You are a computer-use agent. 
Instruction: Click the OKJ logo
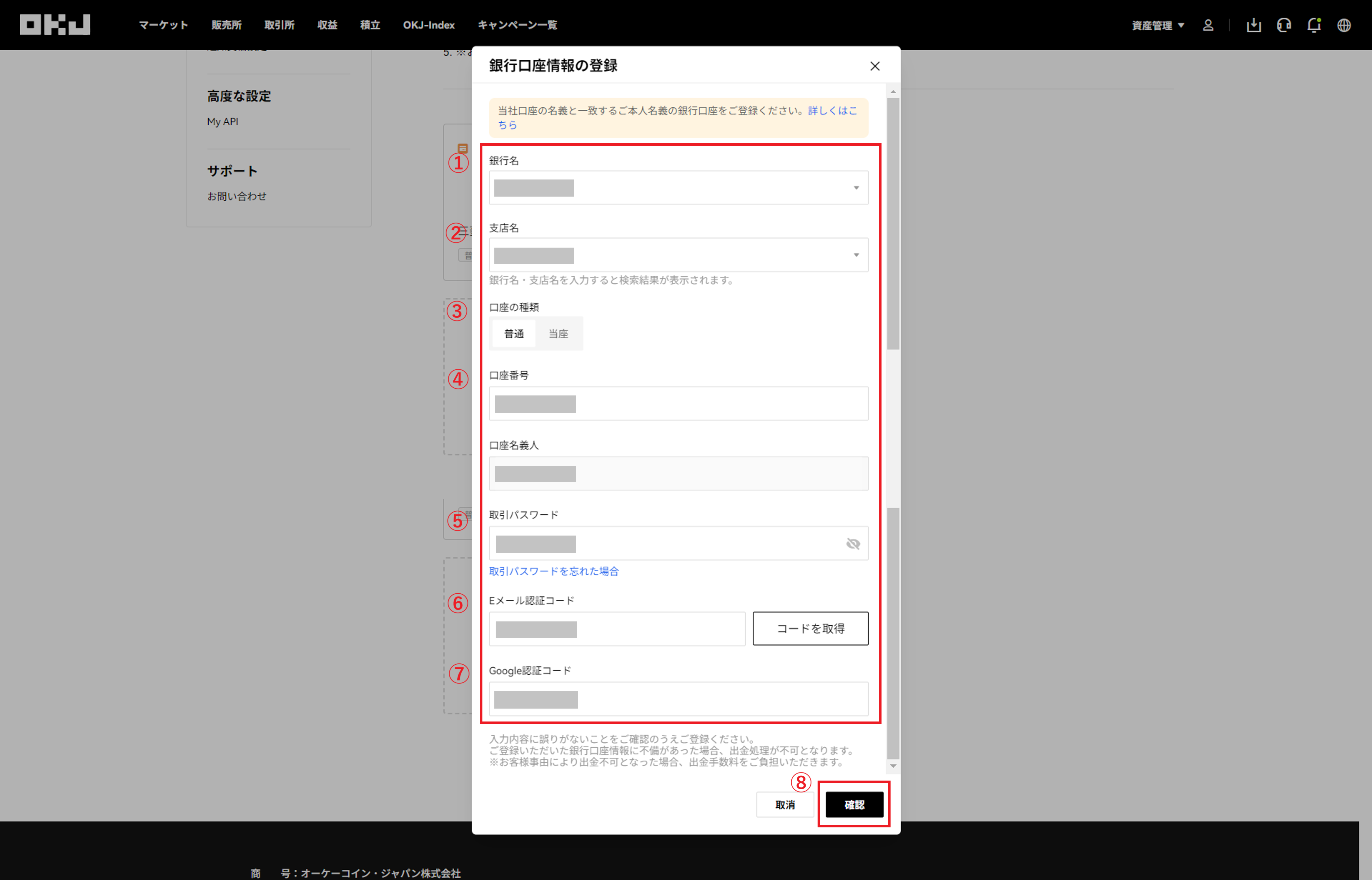click(55, 25)
